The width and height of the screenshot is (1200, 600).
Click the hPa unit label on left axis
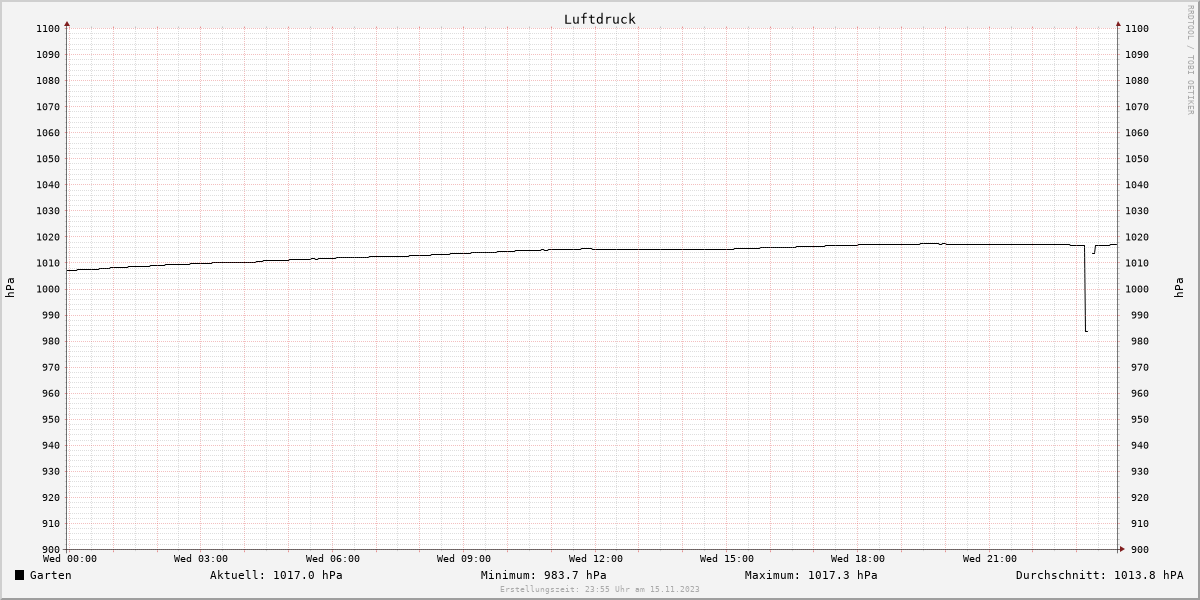[x=10, y=288]
